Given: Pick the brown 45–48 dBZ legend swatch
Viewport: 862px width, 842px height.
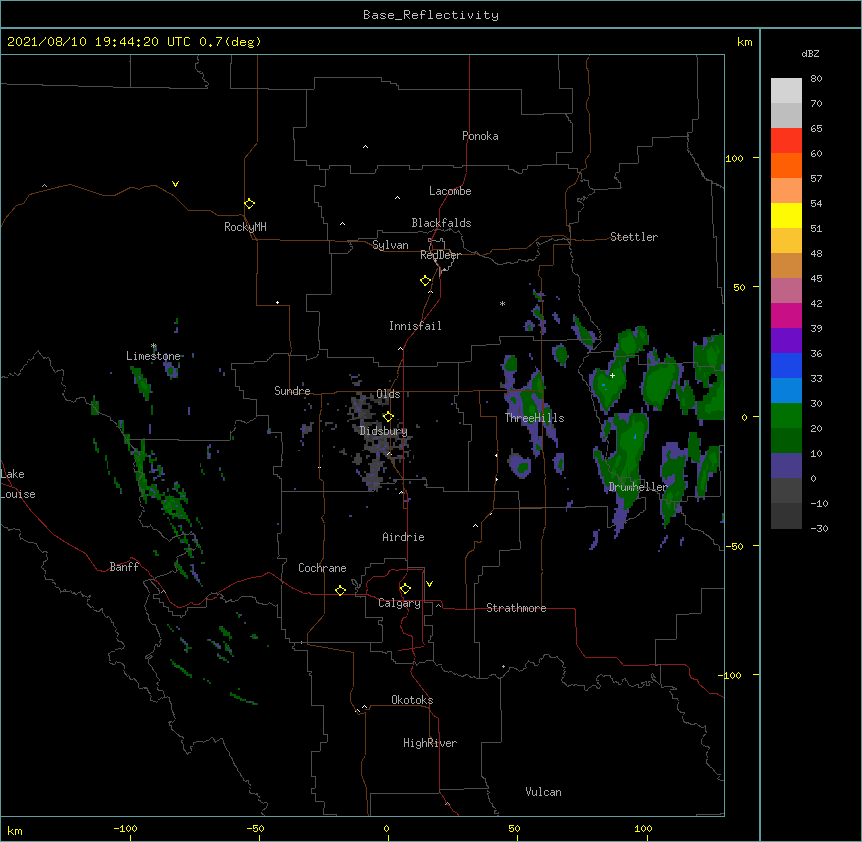Looking at the screenshot, I should pyautogui.click(x=786, y=265).
